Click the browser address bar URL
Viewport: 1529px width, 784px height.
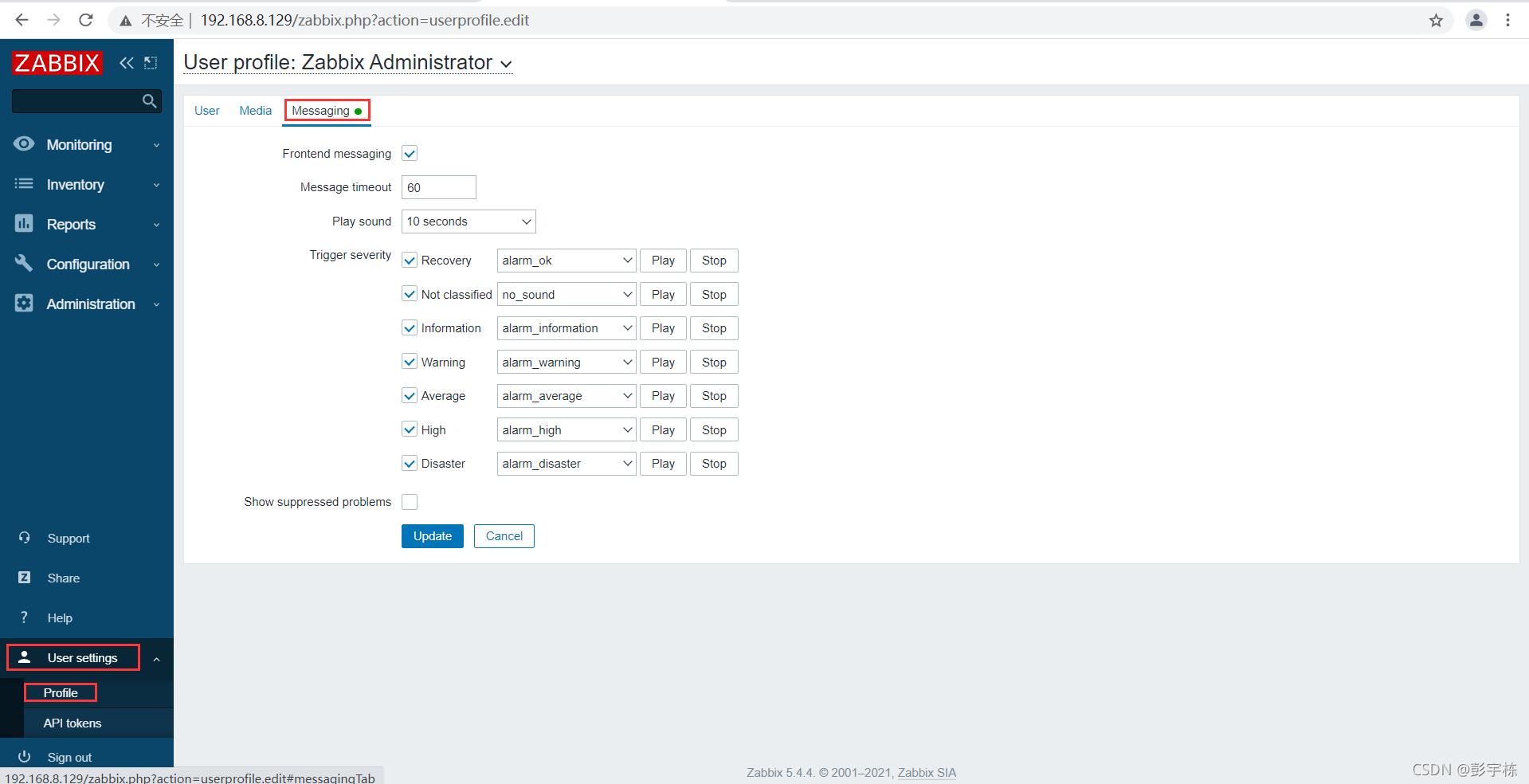coord(364,21)
